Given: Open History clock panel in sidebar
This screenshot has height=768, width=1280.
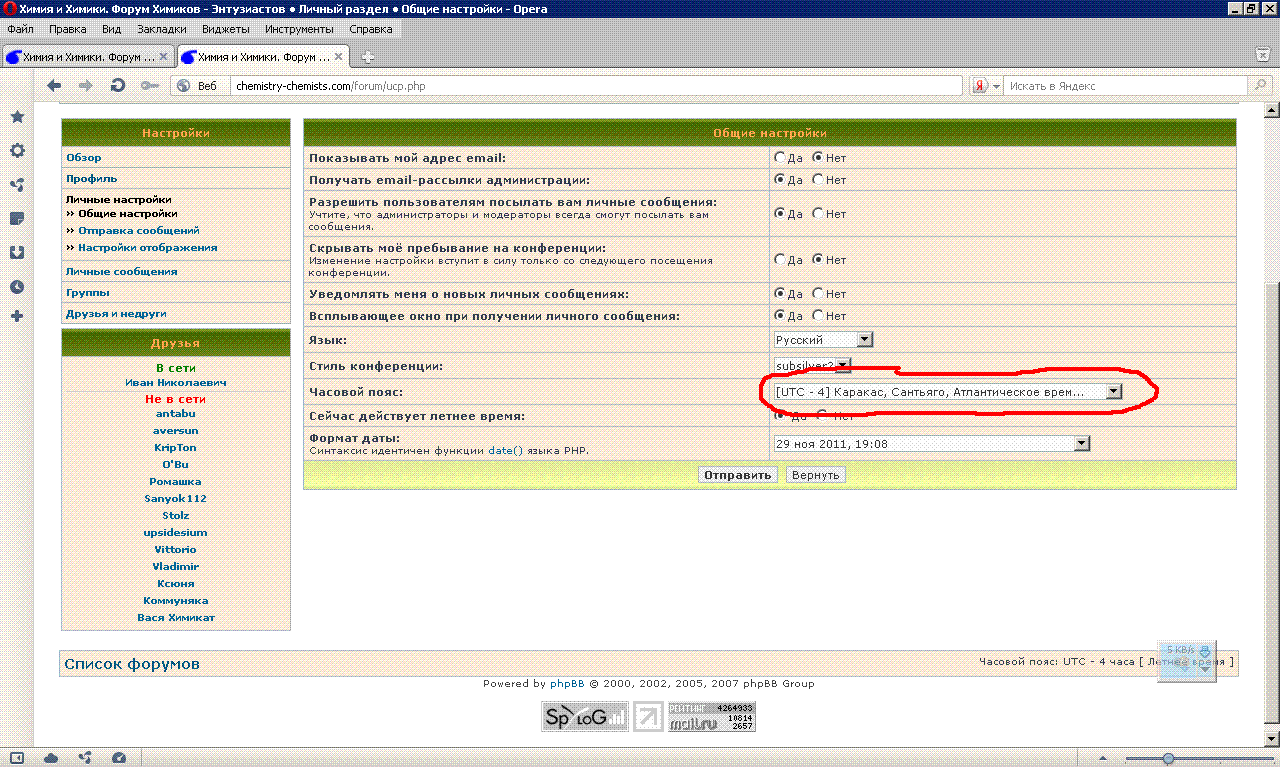Looking at the screenshot, I should click(17, 287).
